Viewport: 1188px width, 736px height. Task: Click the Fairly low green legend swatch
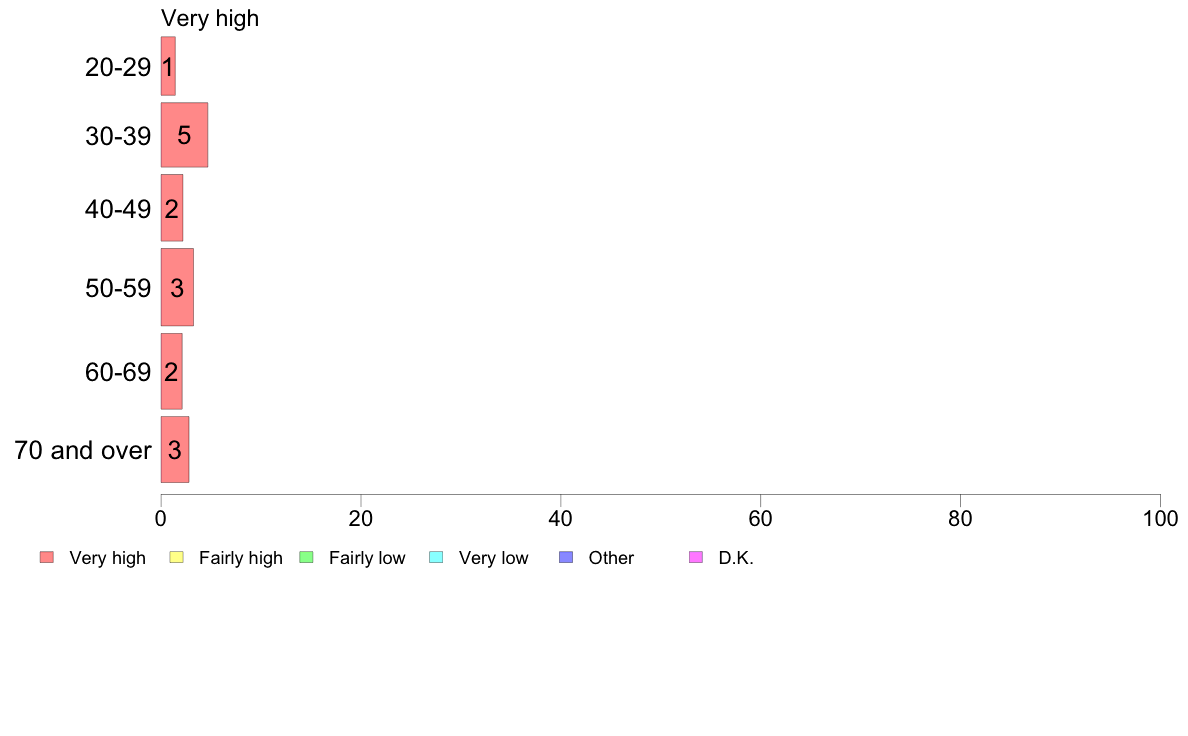307,557
